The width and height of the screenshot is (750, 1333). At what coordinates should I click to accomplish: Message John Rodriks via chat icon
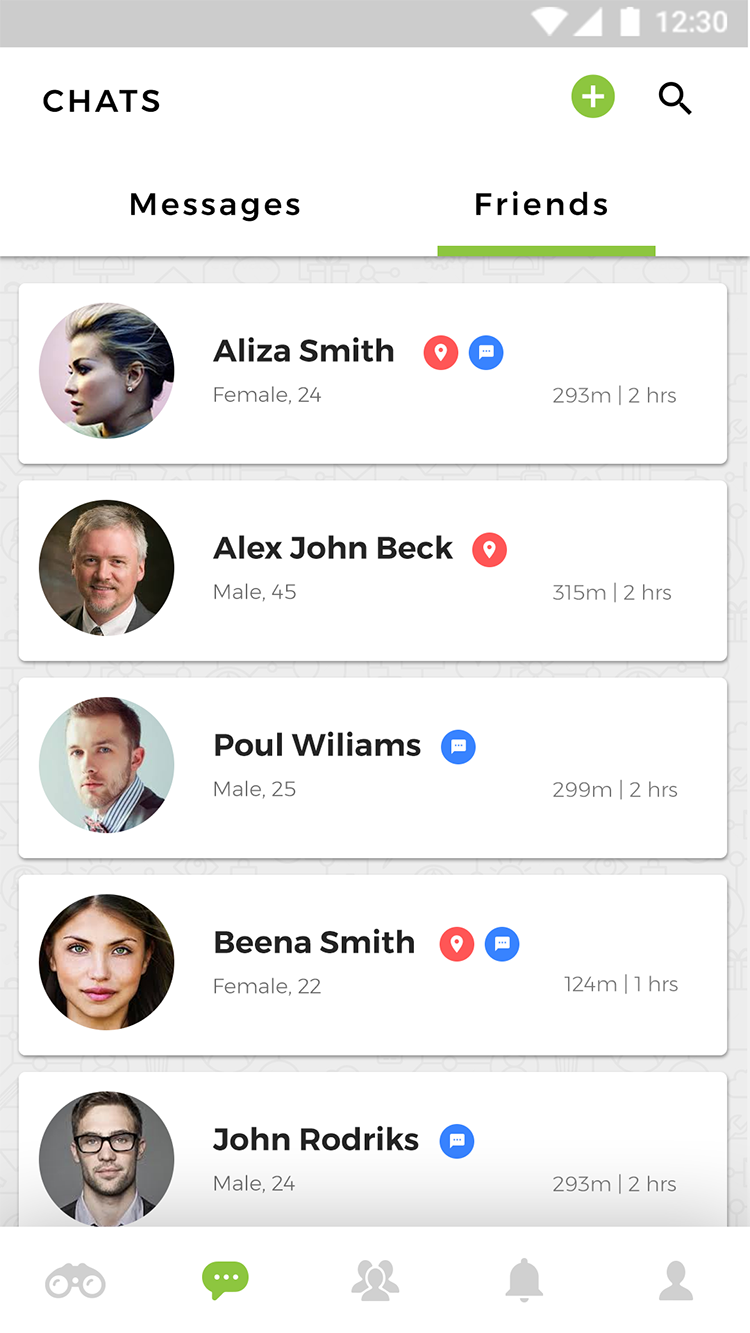click(456, 1140)
